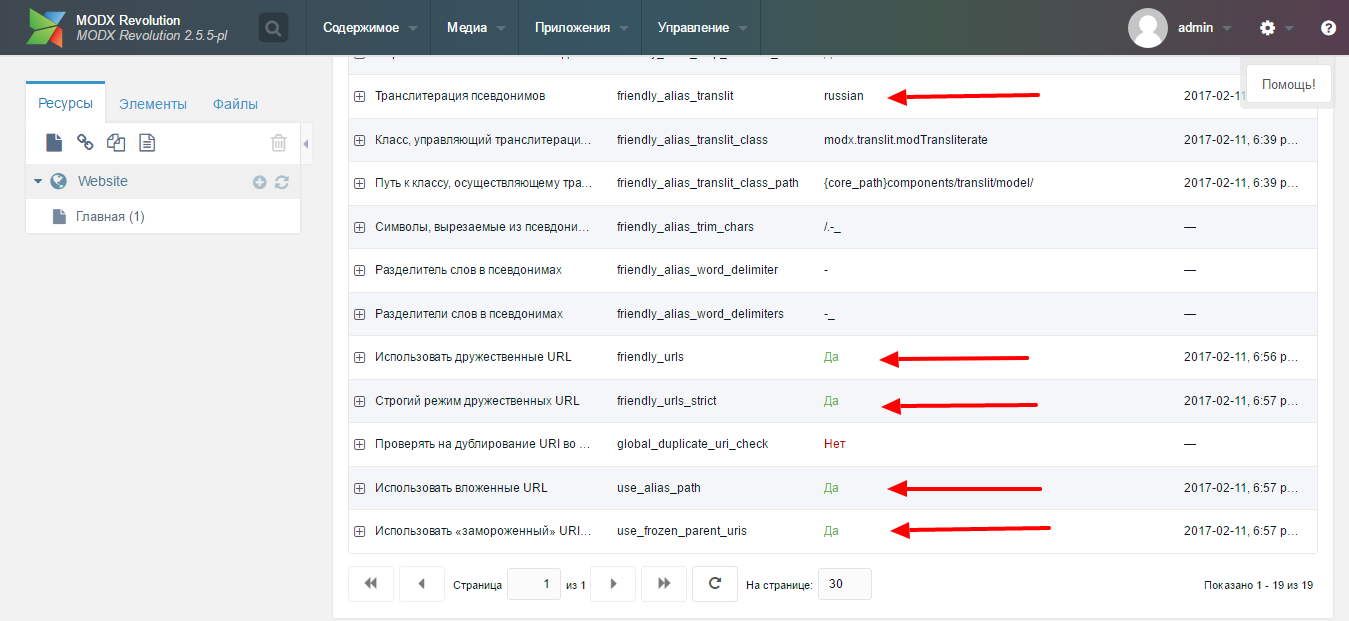Click the На странице rows-per-page field
Image resolution: width=1349 pixels, height=621 pixels.
[x=845, y=584]
